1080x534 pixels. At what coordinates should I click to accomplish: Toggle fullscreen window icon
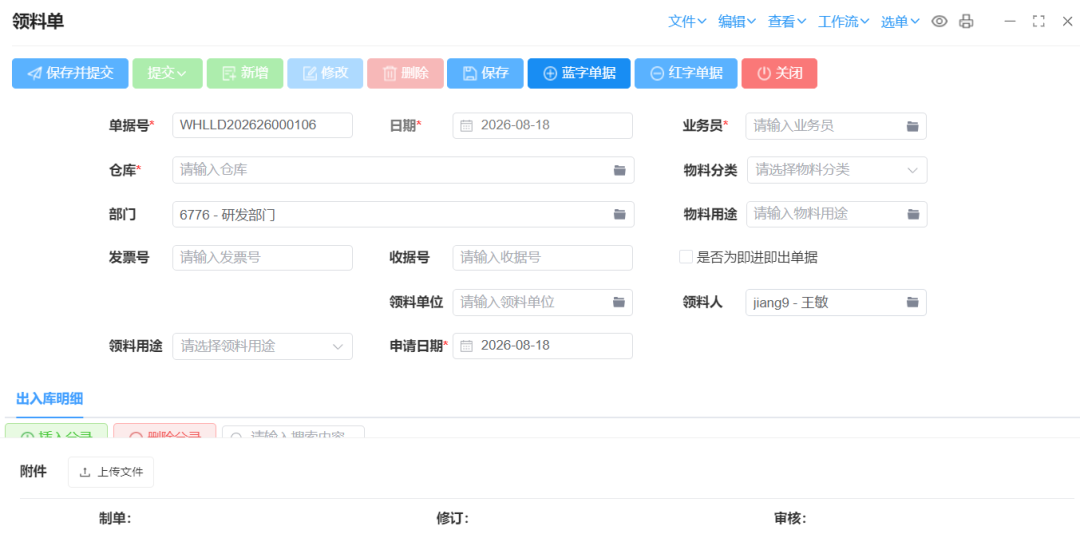[x=1039, y=21]
